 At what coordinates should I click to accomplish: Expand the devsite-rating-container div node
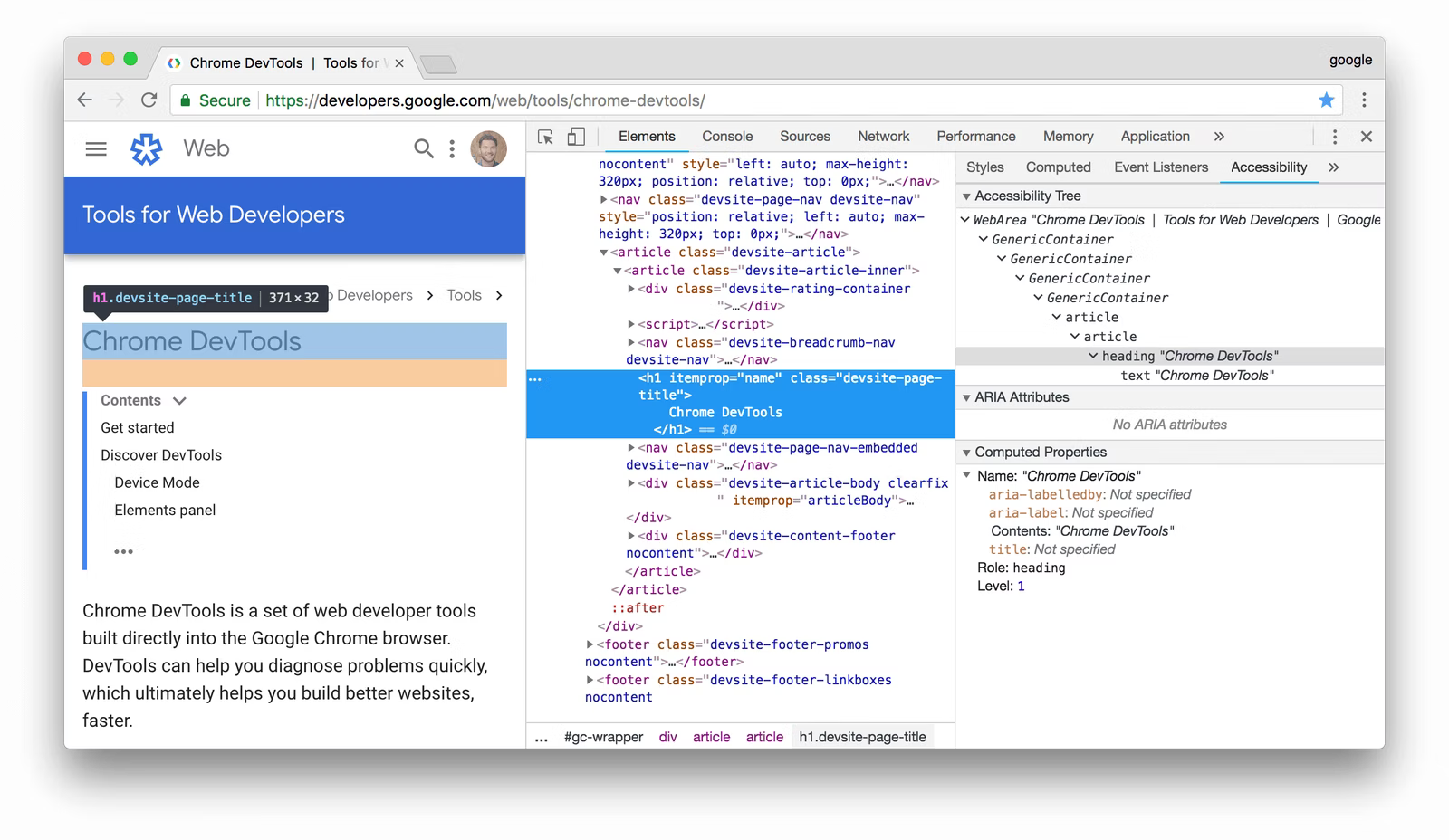[x=631, y=289]
